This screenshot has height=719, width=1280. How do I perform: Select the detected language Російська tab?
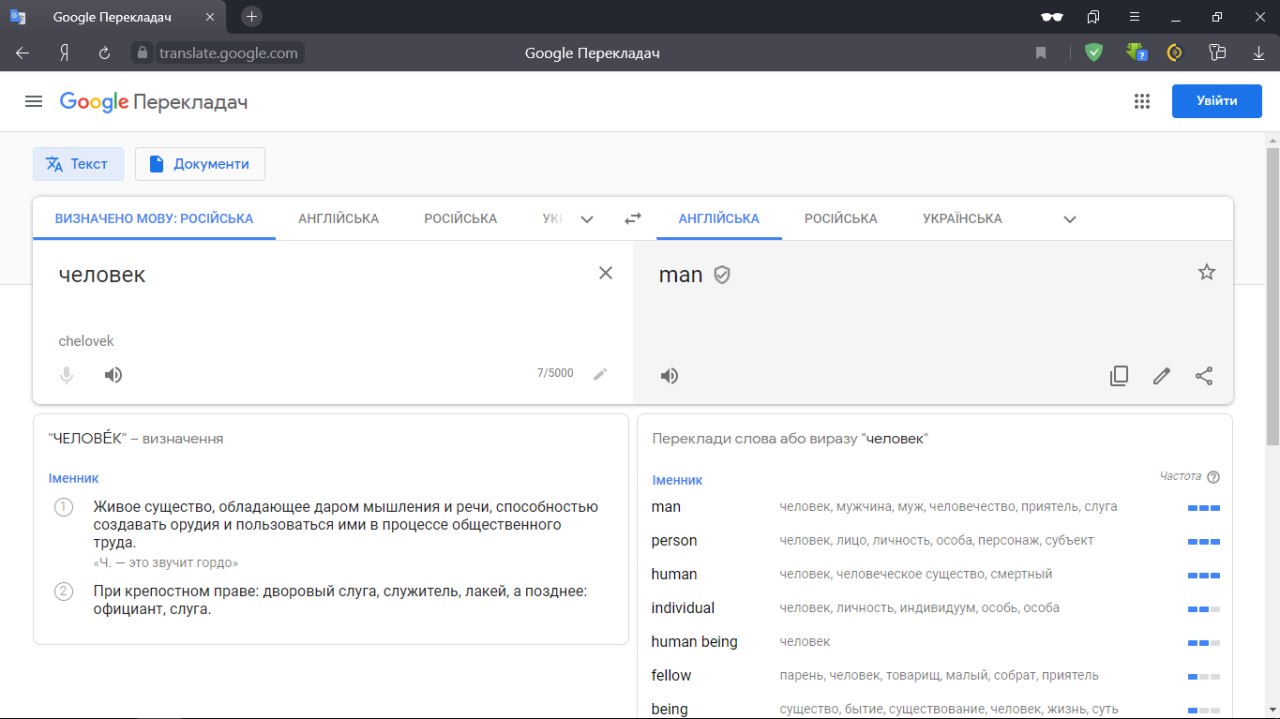[x=154, y=218]
